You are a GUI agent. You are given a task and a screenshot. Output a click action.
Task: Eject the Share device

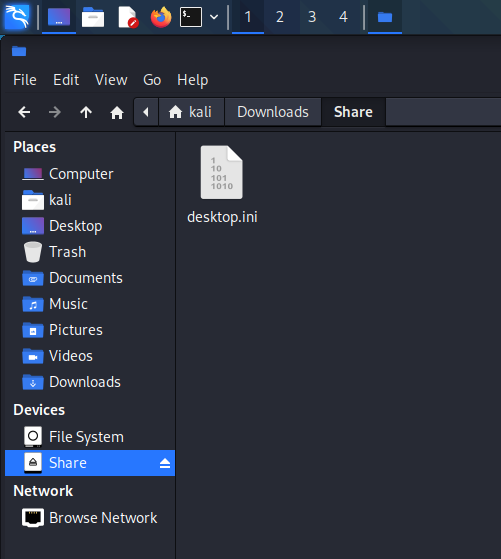[x=165, y=463]
